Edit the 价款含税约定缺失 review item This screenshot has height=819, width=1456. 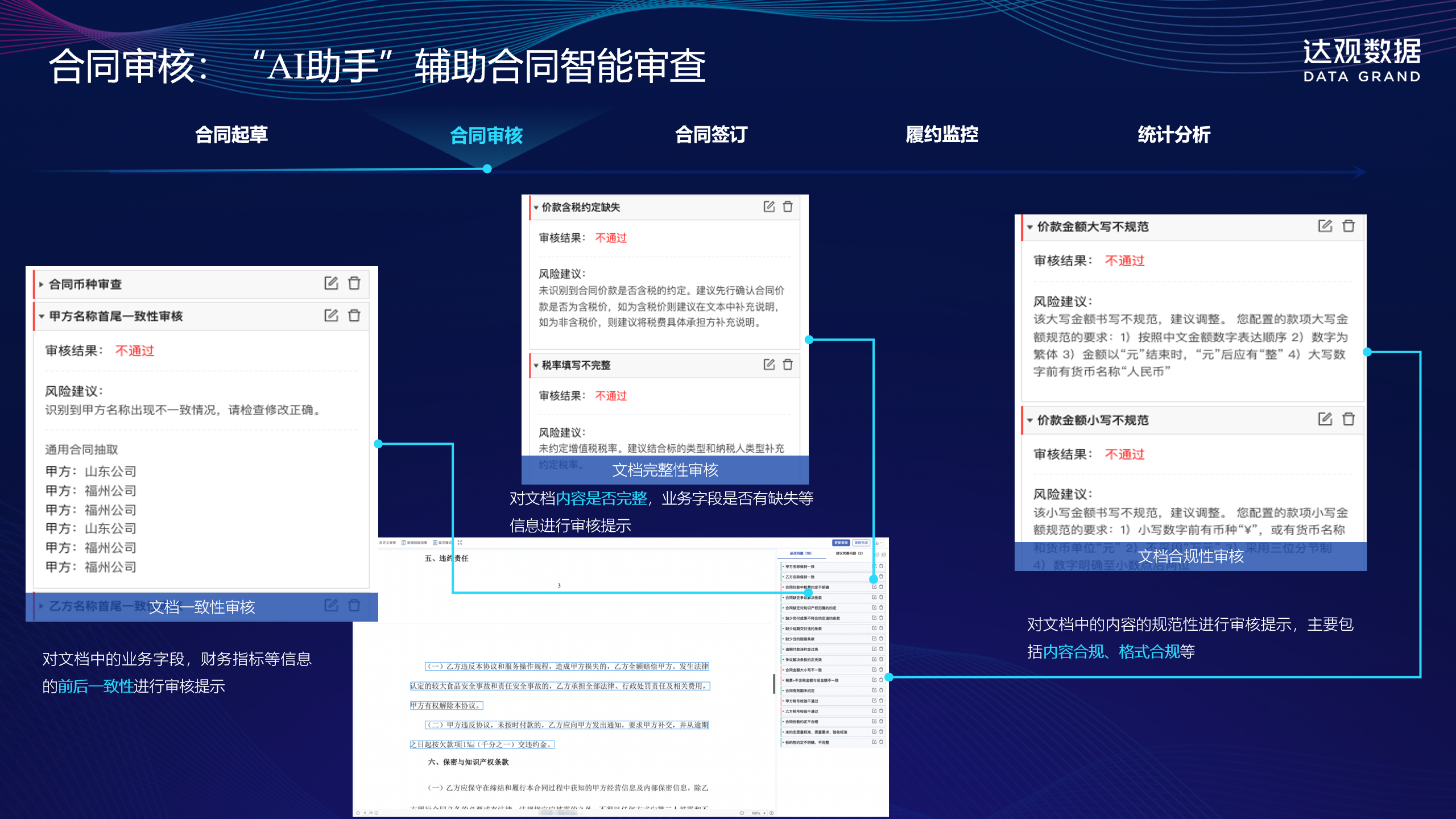[769, 206]
